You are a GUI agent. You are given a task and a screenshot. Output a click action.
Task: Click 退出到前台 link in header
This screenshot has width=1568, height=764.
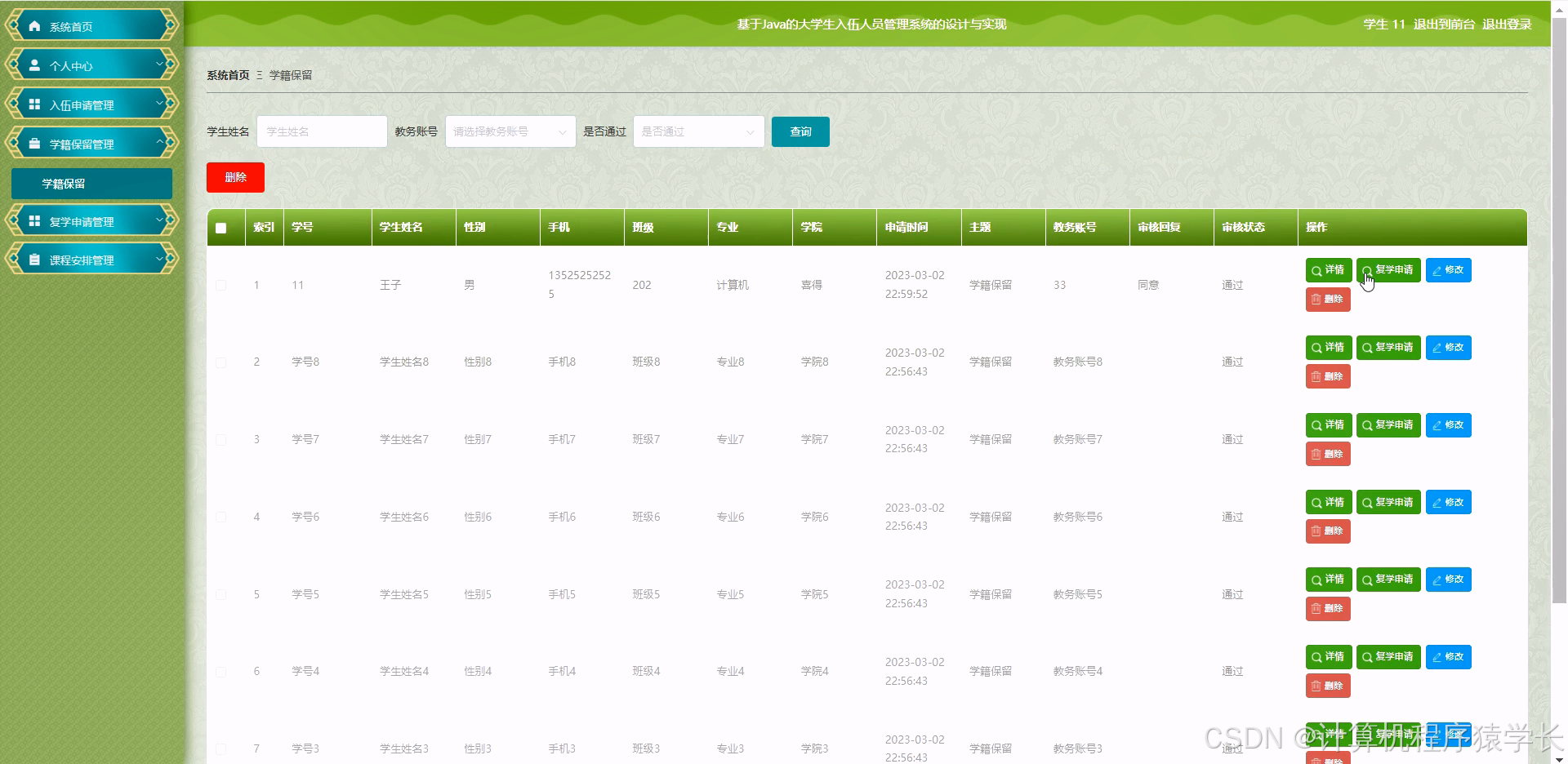[1444, 24]
